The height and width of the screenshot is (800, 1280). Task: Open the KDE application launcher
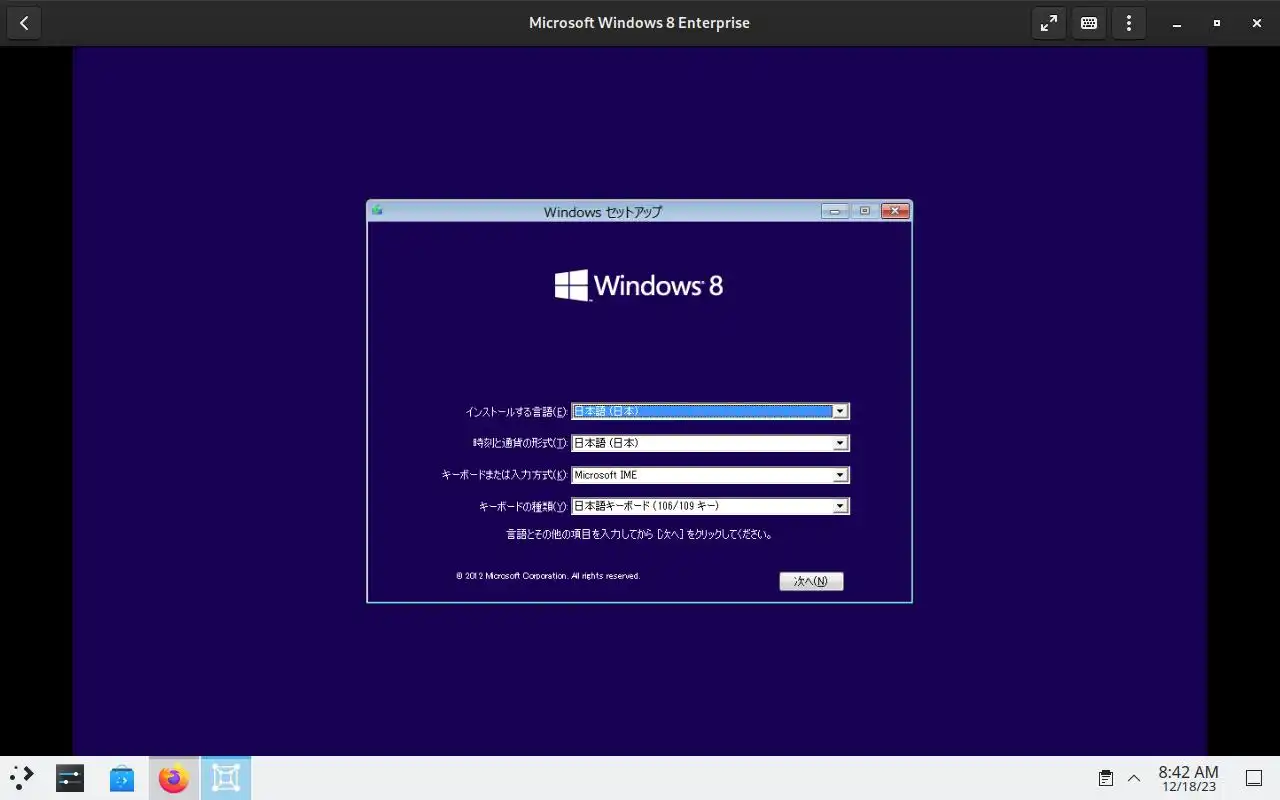tap(22, 778)
